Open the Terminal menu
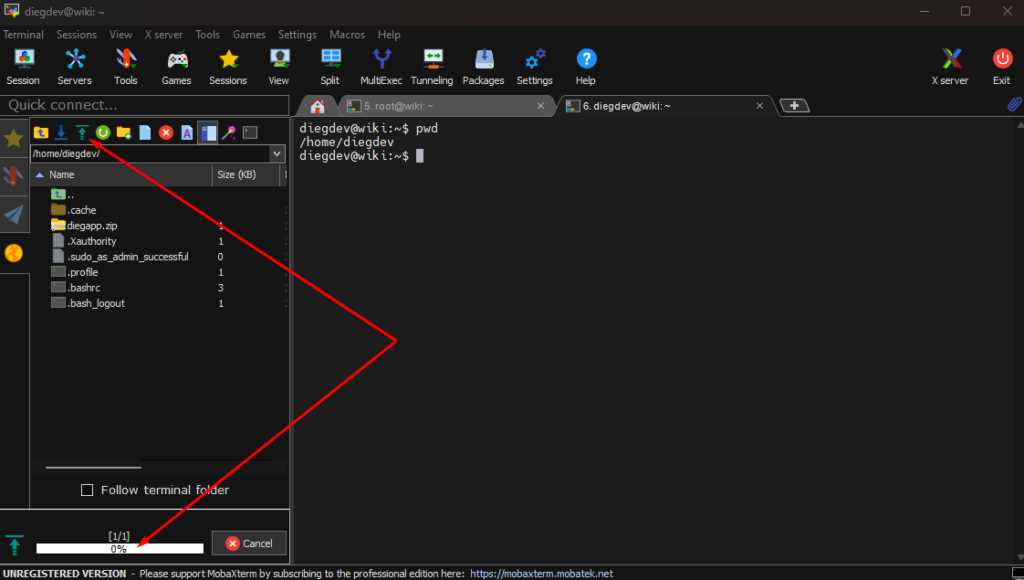 pos(24,35)
